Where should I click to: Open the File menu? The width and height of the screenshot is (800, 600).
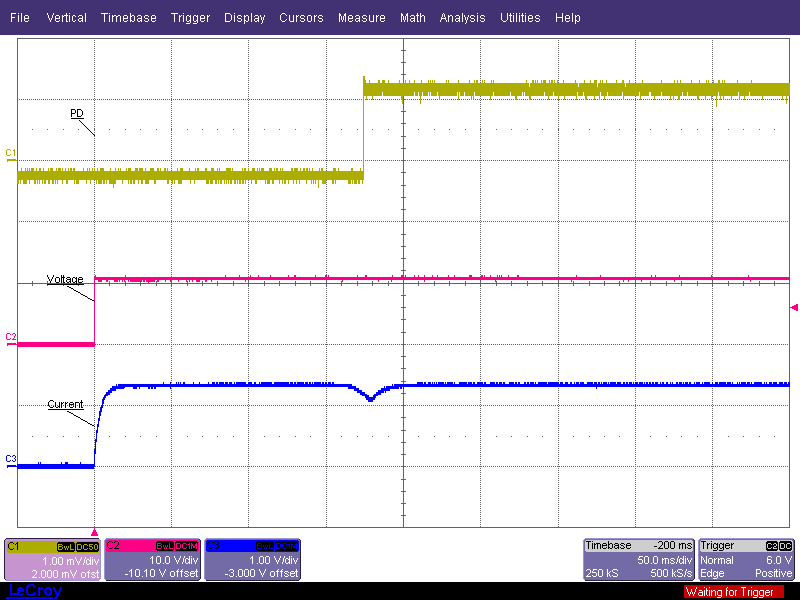tap(20, 18)
